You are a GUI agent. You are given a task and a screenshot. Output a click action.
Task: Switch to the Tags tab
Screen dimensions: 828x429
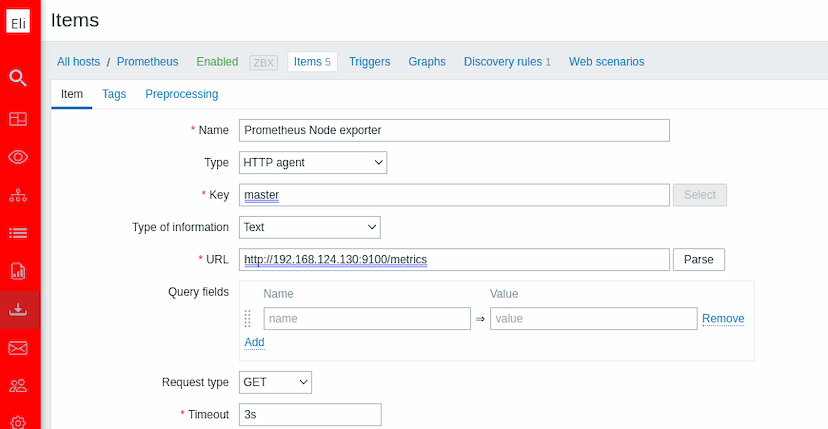click(114, 94)
